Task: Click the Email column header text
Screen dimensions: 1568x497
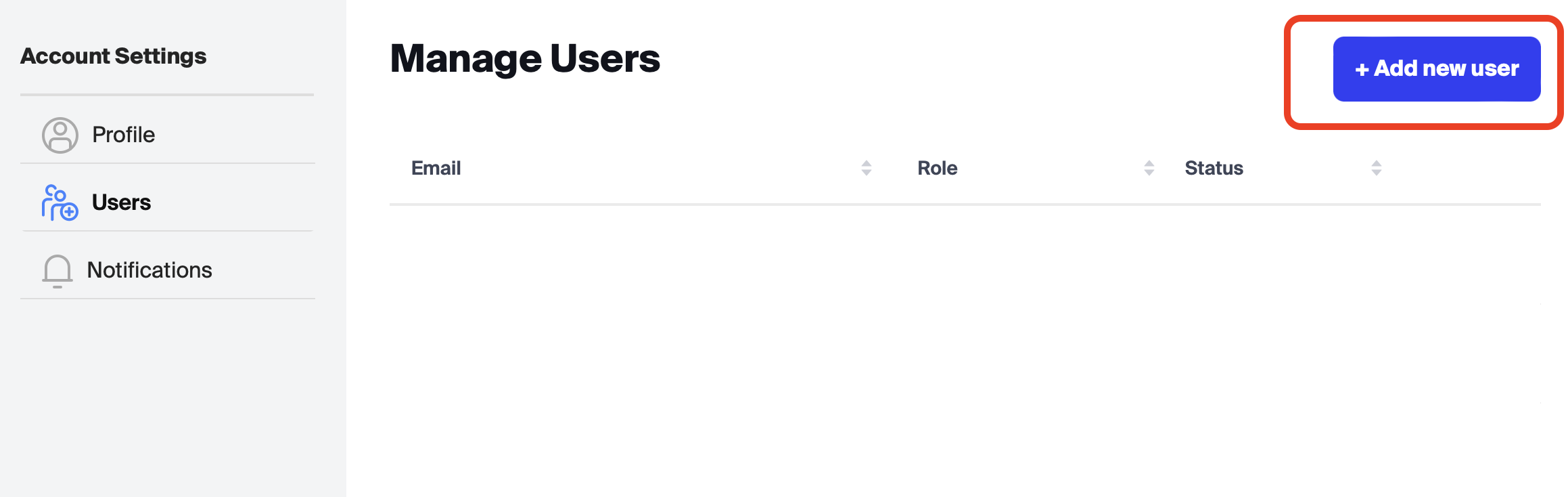Action: (436, 168)
